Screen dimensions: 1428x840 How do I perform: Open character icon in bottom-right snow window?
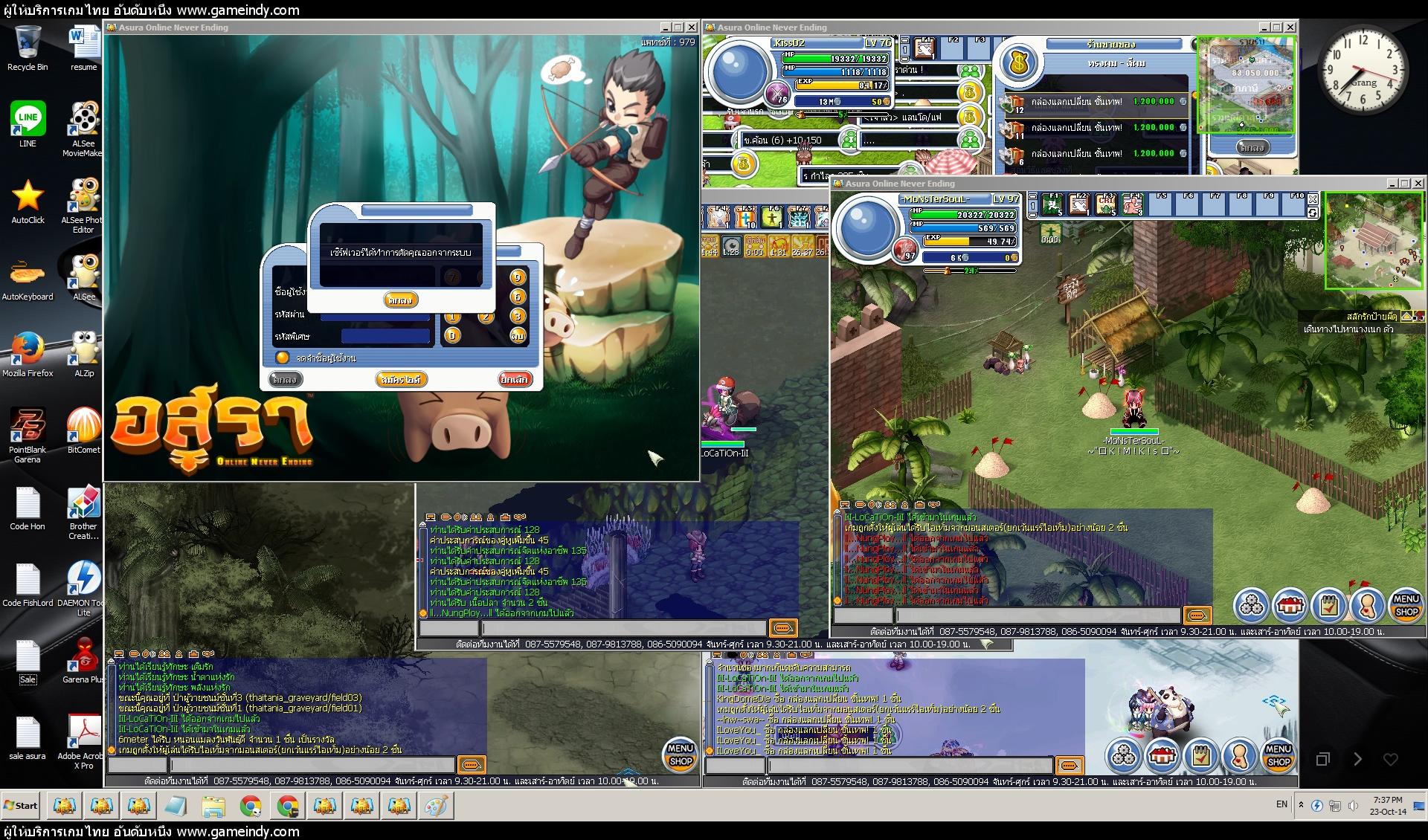[1239, 756]
